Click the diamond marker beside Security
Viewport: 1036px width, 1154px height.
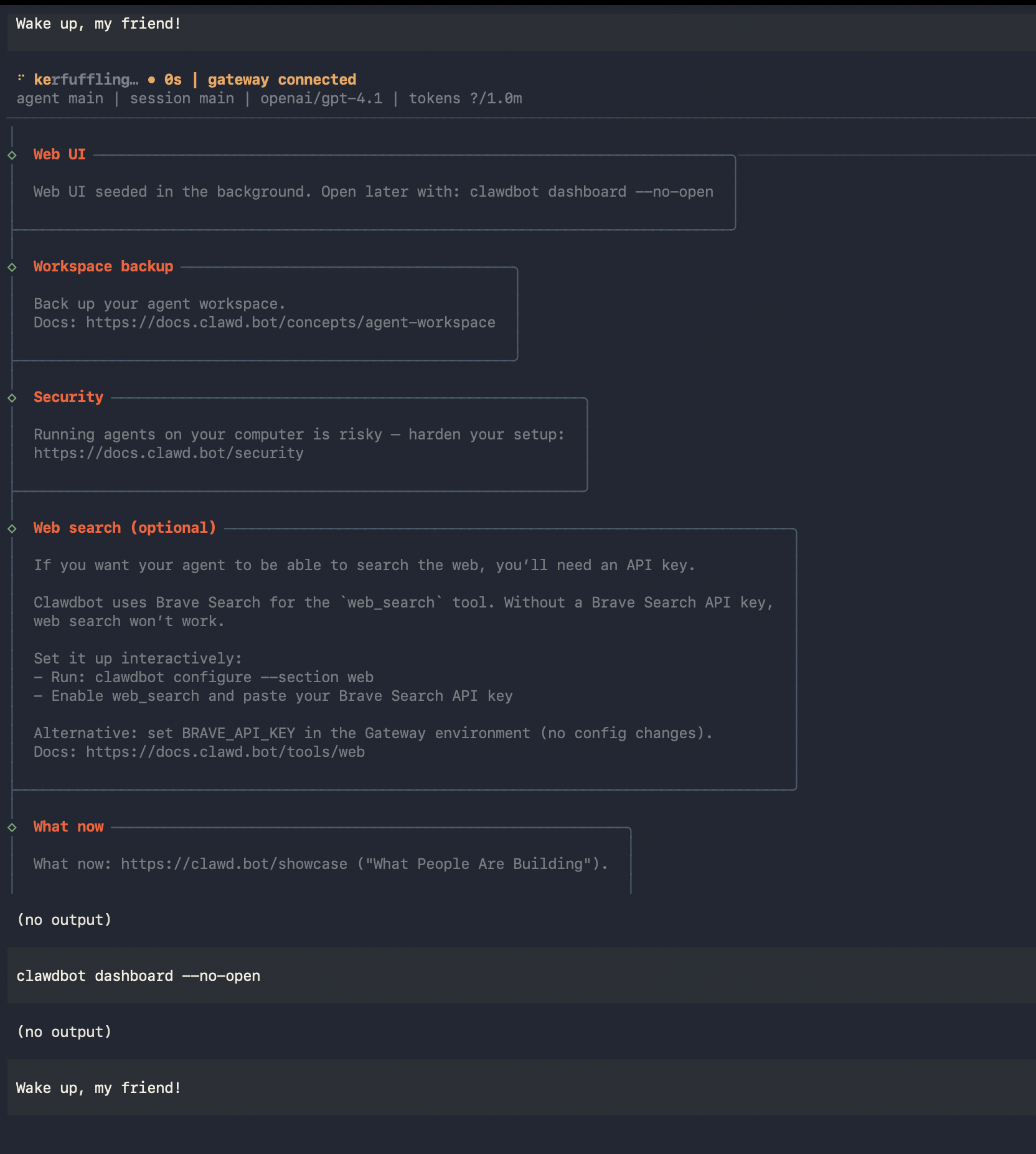pos(12,398)
